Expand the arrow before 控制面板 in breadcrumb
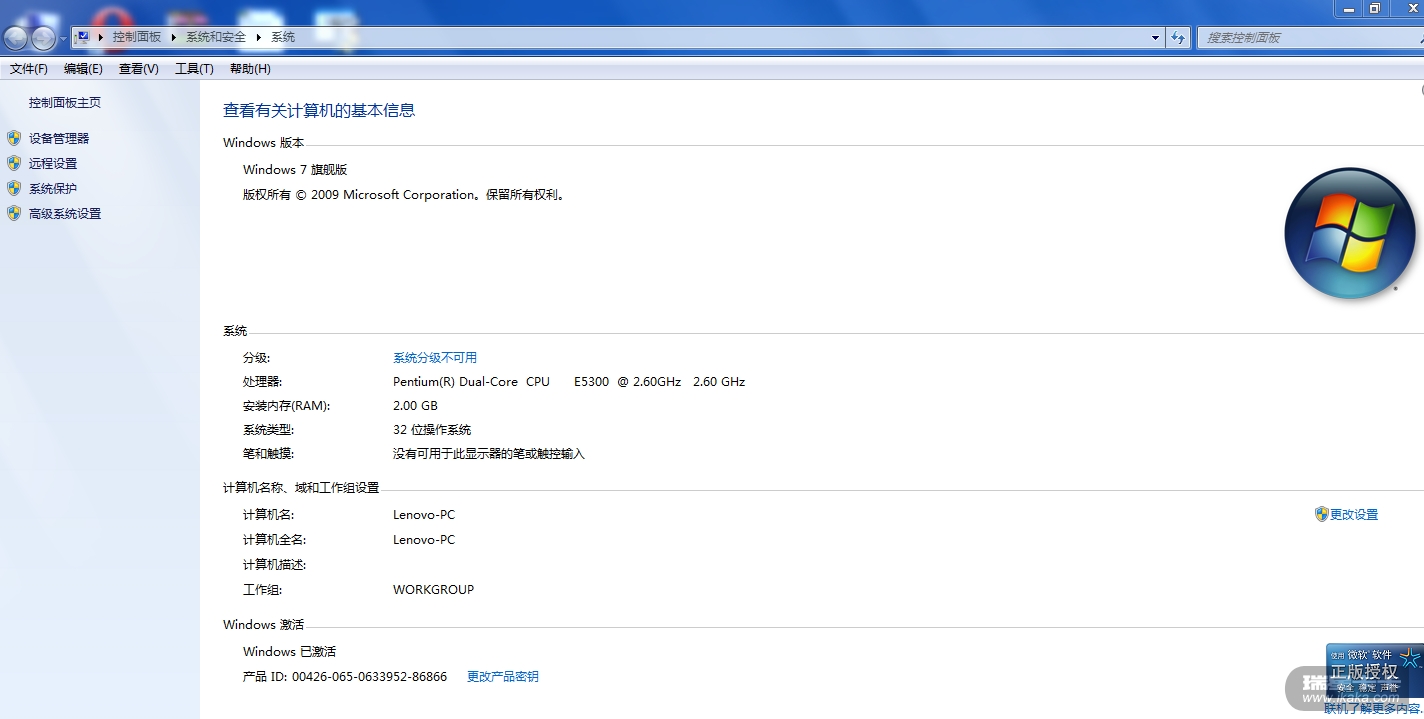 (102, 37)
